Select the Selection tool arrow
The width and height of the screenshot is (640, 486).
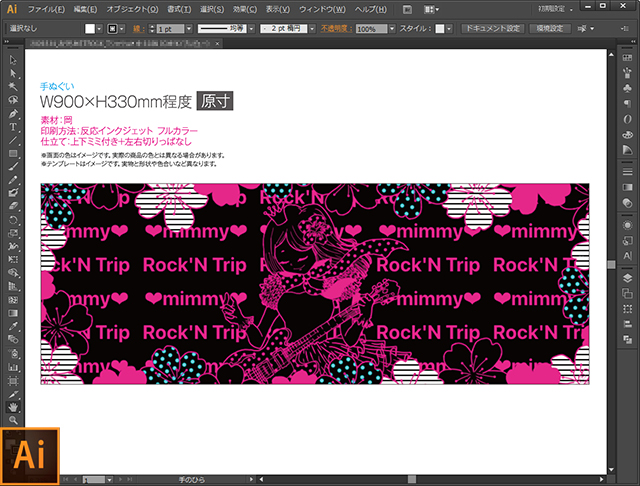click(x=13, y=60)
